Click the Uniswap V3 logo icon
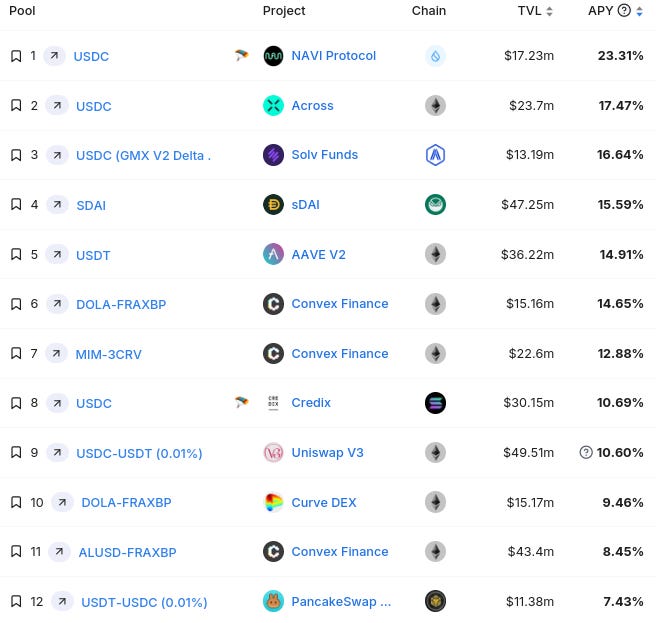Viewport: 656px width, 623px height. [x=273, y=452]
